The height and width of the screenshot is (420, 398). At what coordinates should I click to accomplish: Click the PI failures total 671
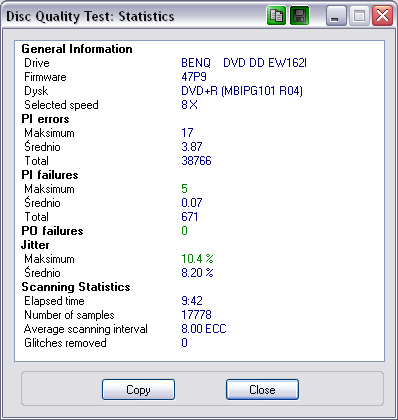(x=190, y=217)
